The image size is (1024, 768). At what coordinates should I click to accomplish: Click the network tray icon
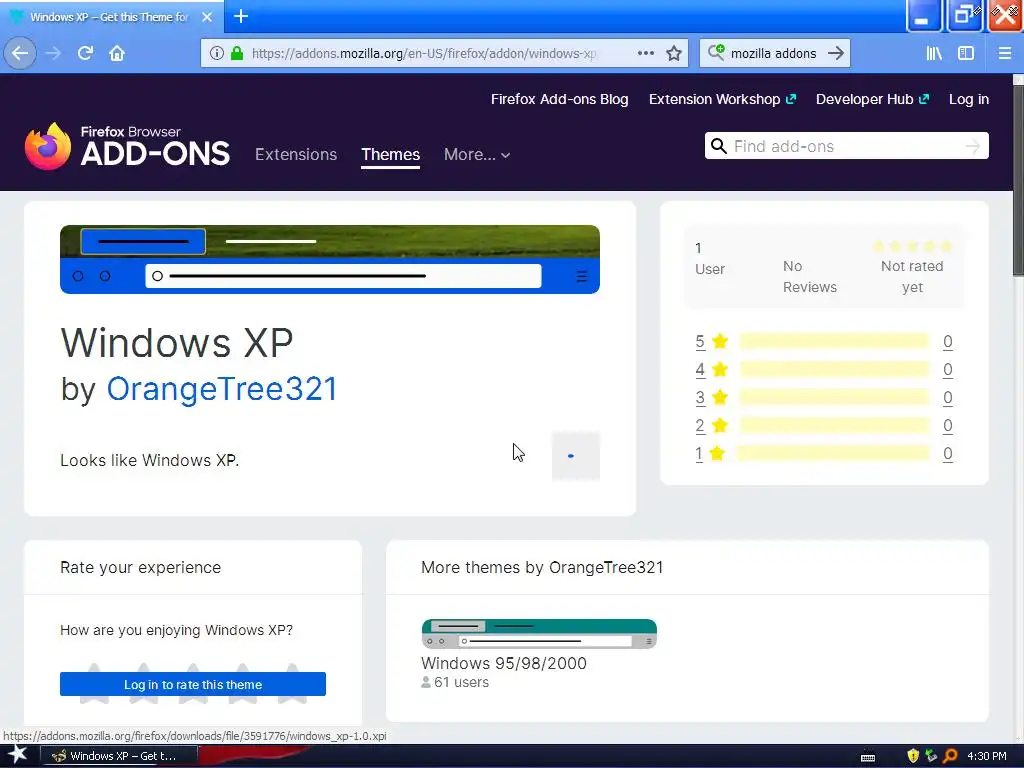pyautogui.click(x=931, y=756)
